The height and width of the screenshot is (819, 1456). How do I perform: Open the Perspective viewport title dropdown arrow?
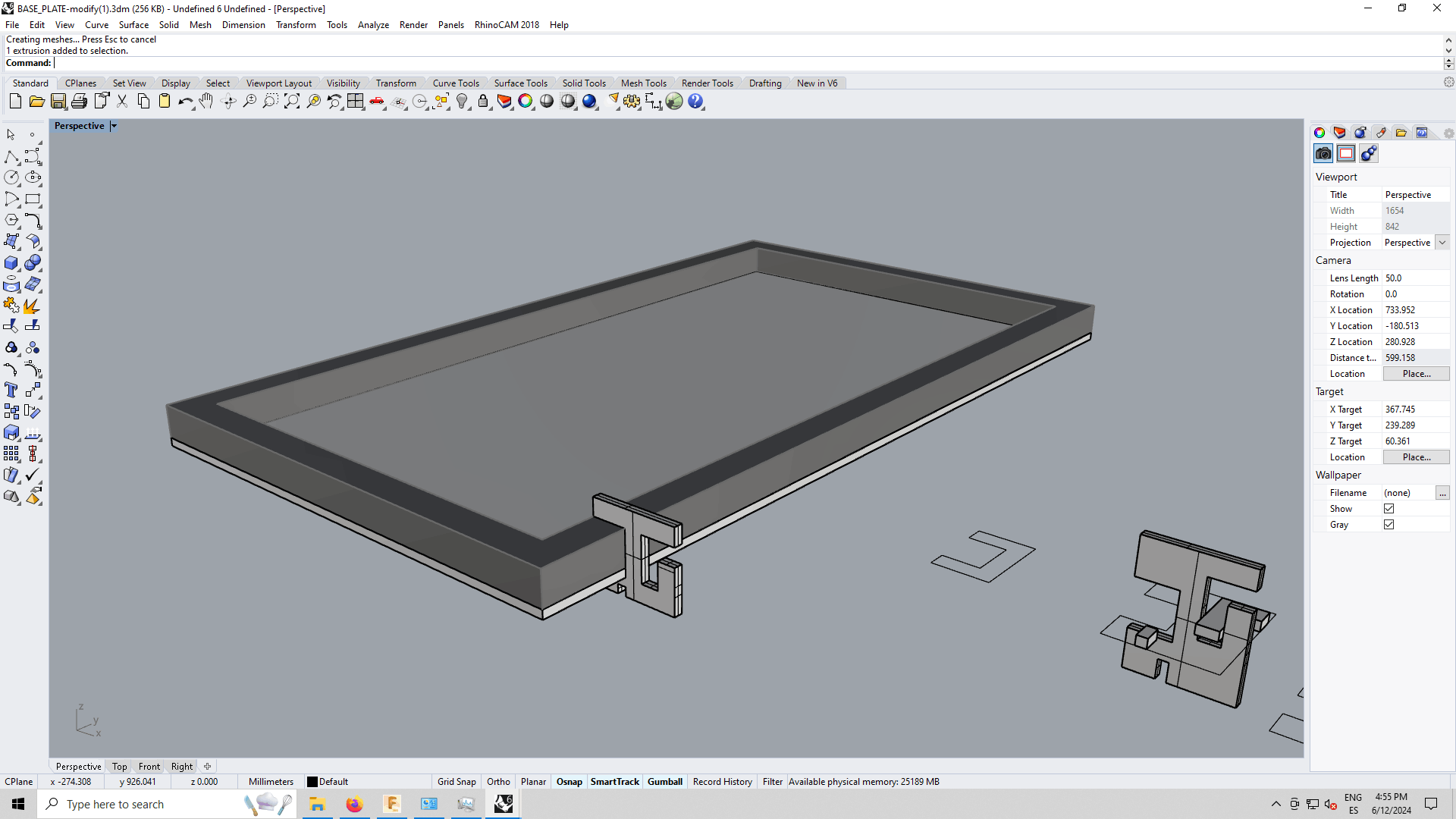(x=114, y=127)
